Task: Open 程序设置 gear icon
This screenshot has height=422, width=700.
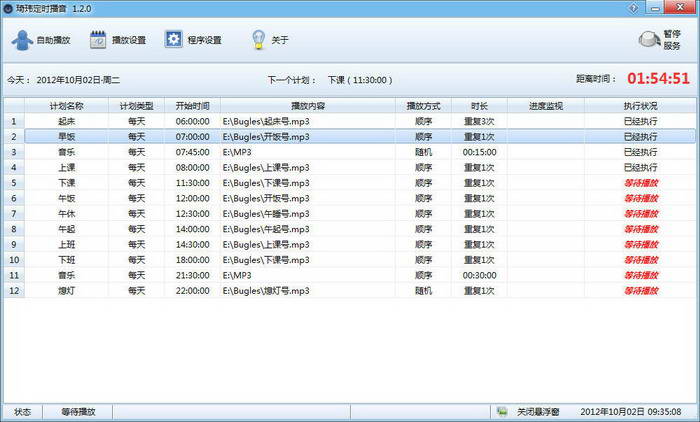Action: [173, 39]
